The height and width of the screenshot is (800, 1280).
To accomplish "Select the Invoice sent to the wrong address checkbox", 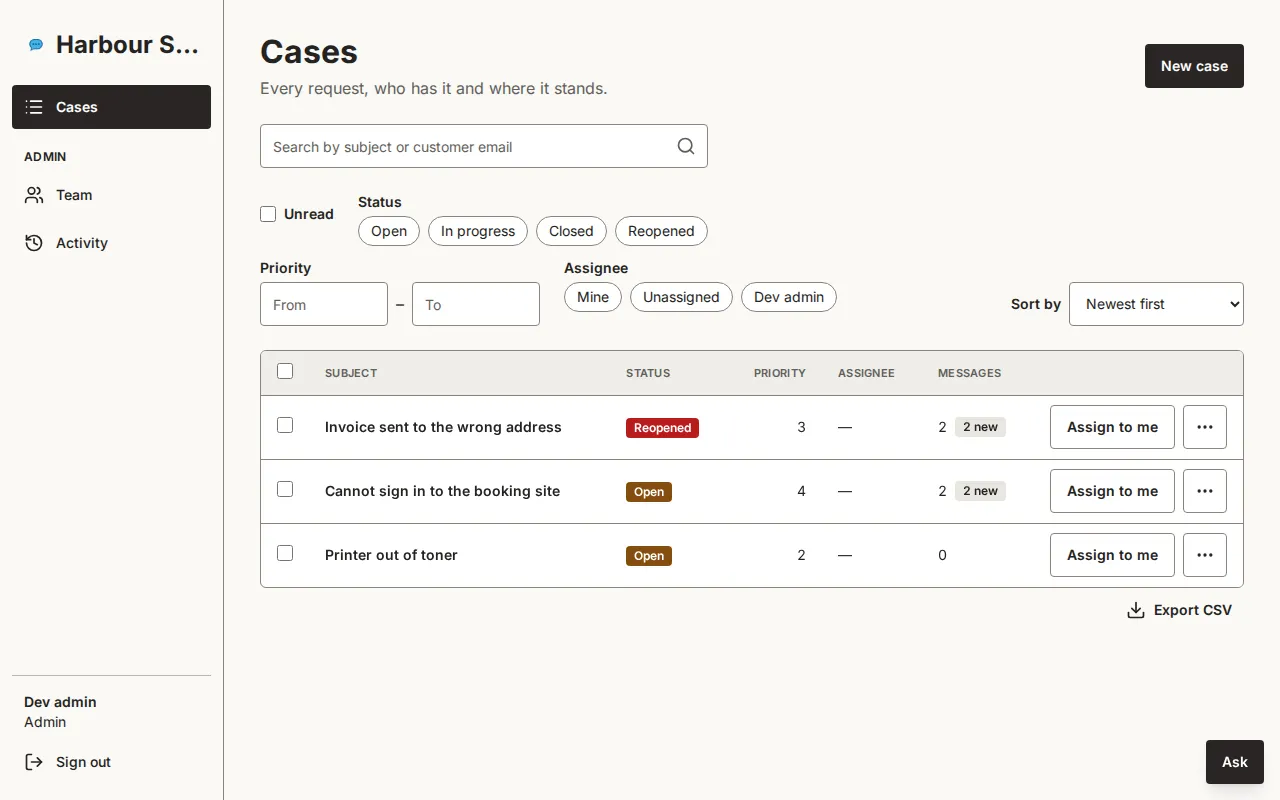I will click(x=285, y=425).
